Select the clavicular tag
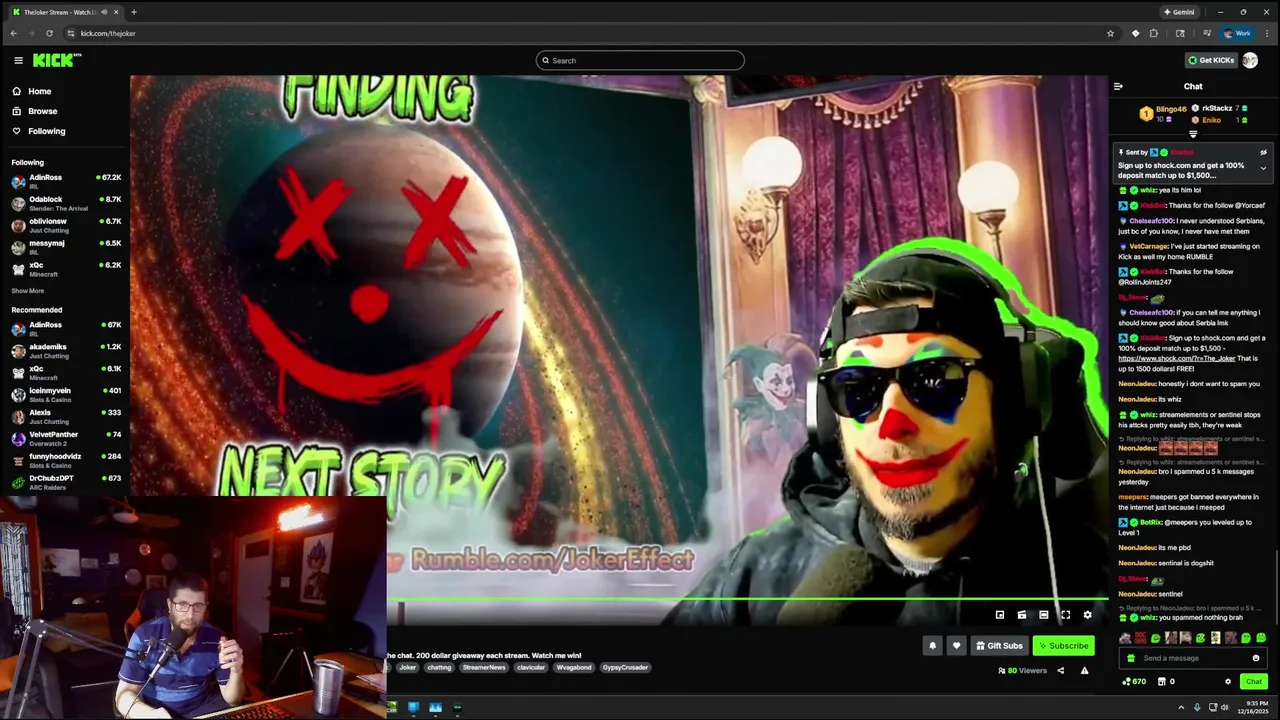 coord(531,668)
